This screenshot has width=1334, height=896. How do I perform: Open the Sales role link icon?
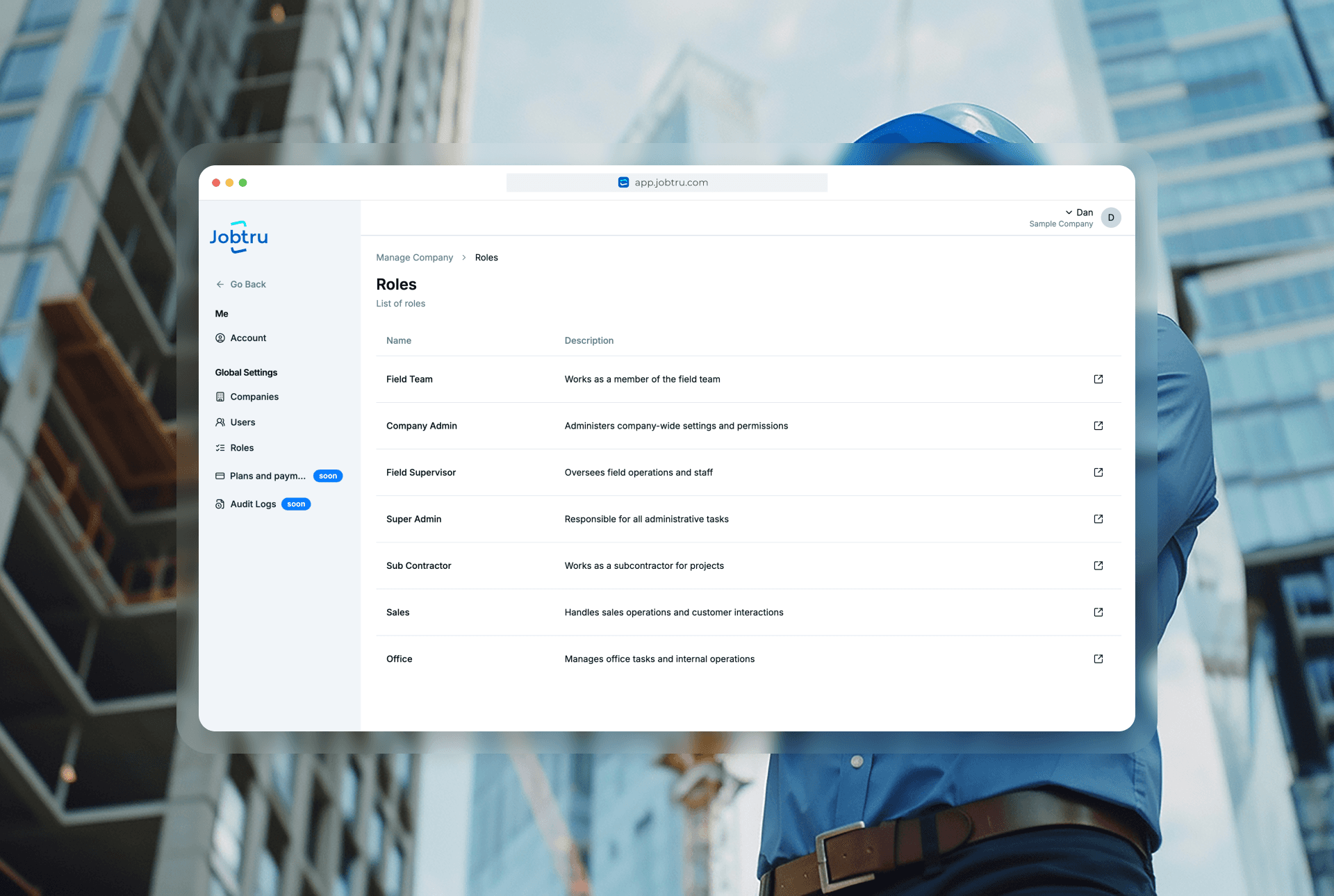pyautogui.click(x=1098, y=612)
